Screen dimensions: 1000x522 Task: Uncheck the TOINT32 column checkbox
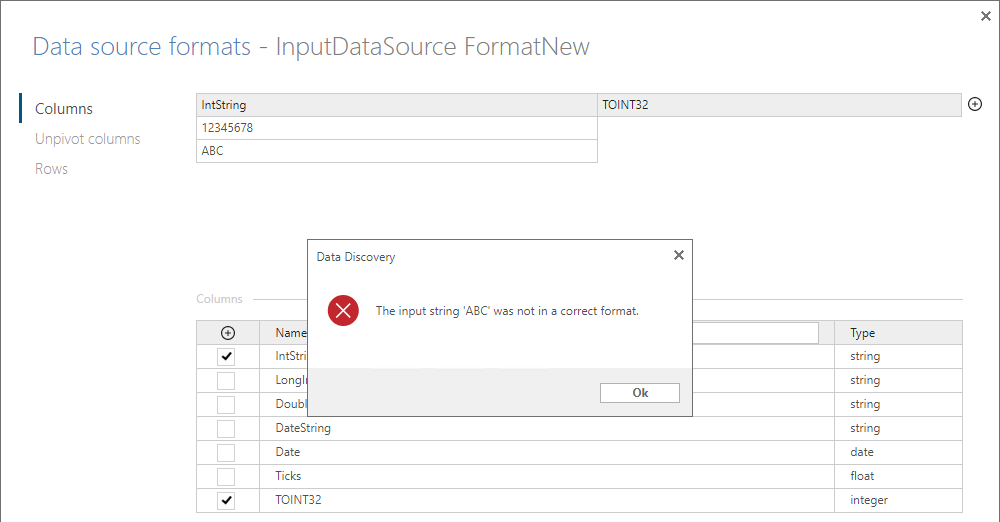tap(226, 500)
